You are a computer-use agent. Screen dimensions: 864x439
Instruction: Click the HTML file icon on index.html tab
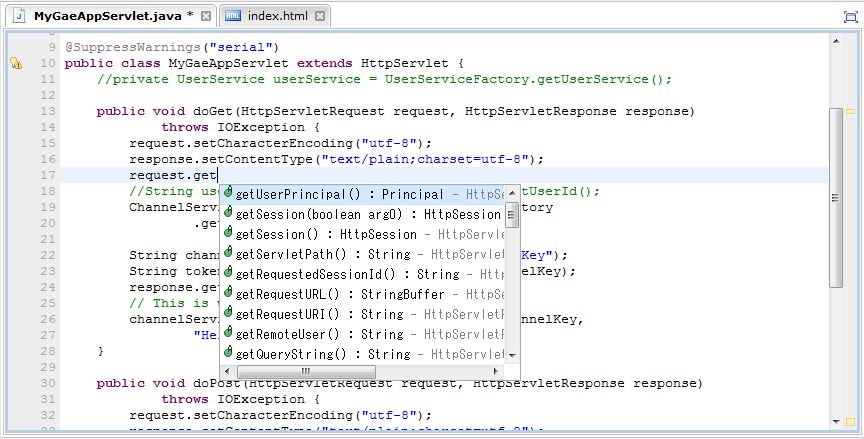click(232, 16)
